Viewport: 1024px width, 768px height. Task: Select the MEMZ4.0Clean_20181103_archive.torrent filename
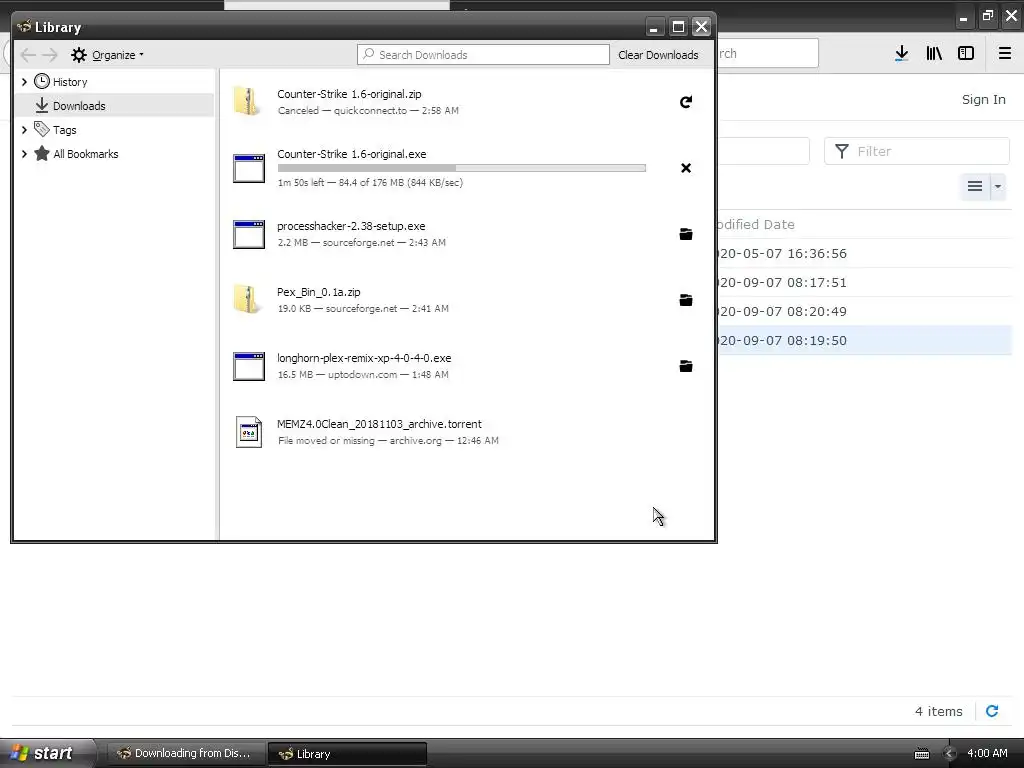(379, 424)
